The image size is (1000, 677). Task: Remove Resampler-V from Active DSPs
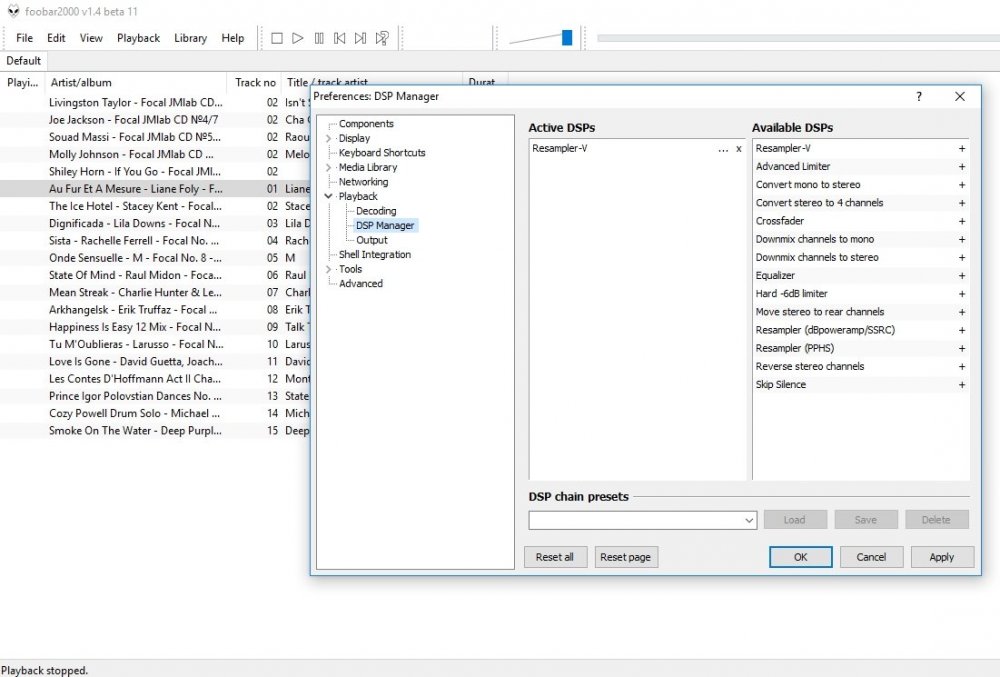(x=739, y=149)
